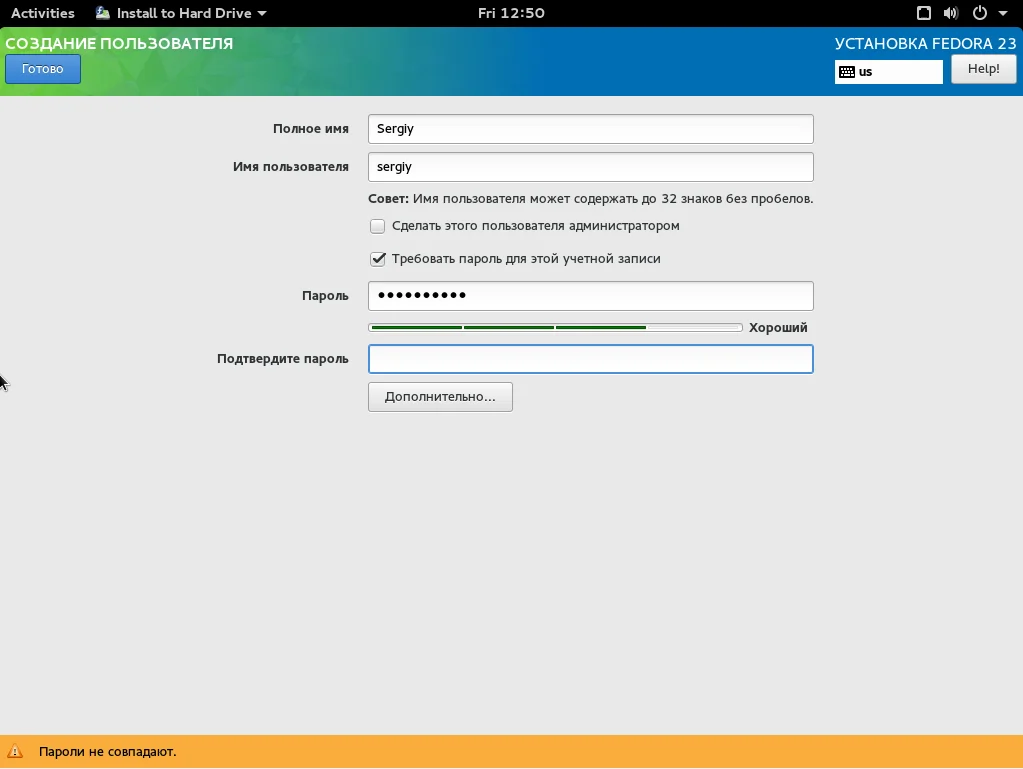The image size is (1023, 769).
Task: Click keyboard icon next to us layout
Action: pyautogui.click(x=847, y=72)
